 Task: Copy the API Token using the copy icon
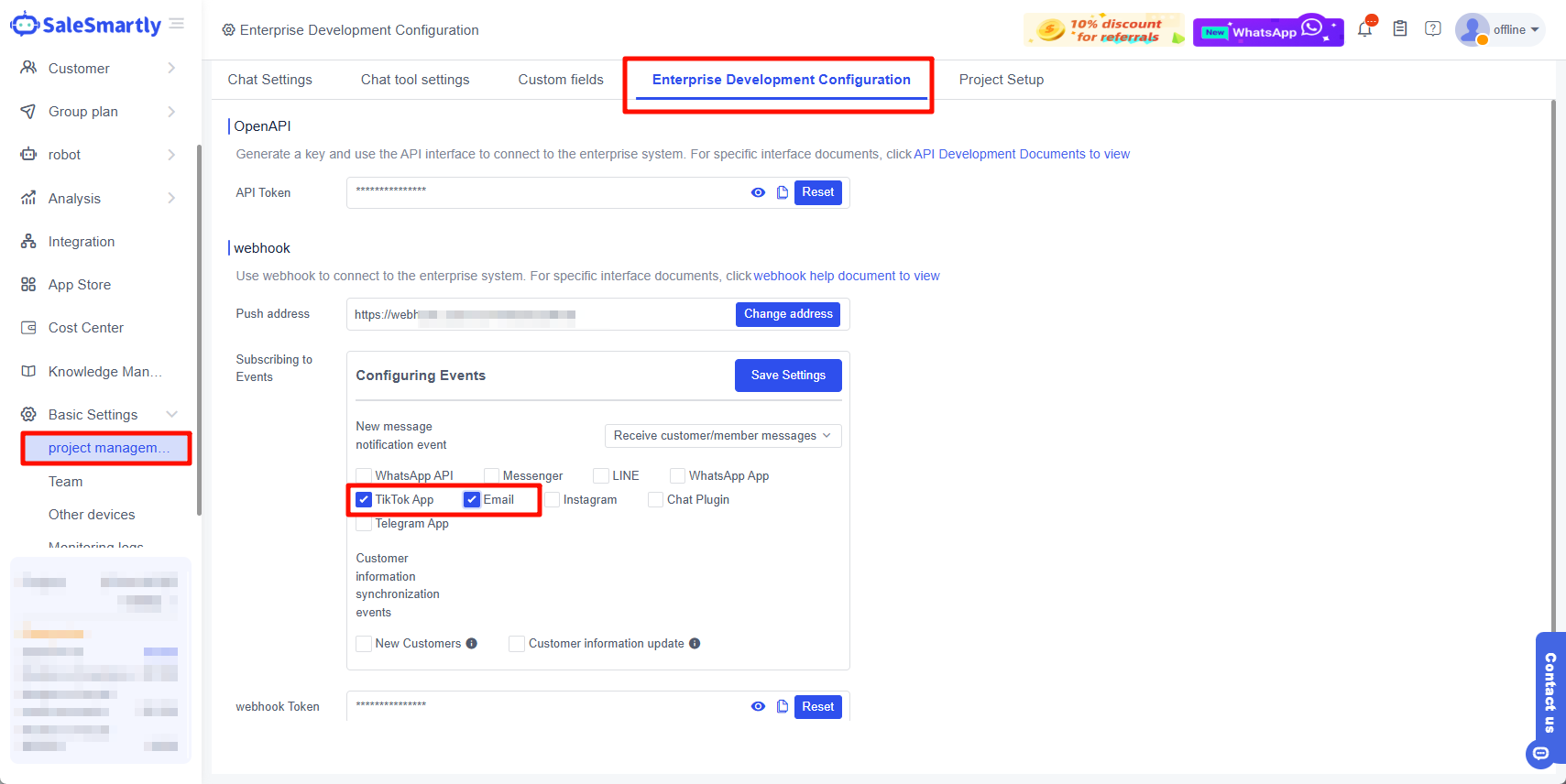(782, 192)
